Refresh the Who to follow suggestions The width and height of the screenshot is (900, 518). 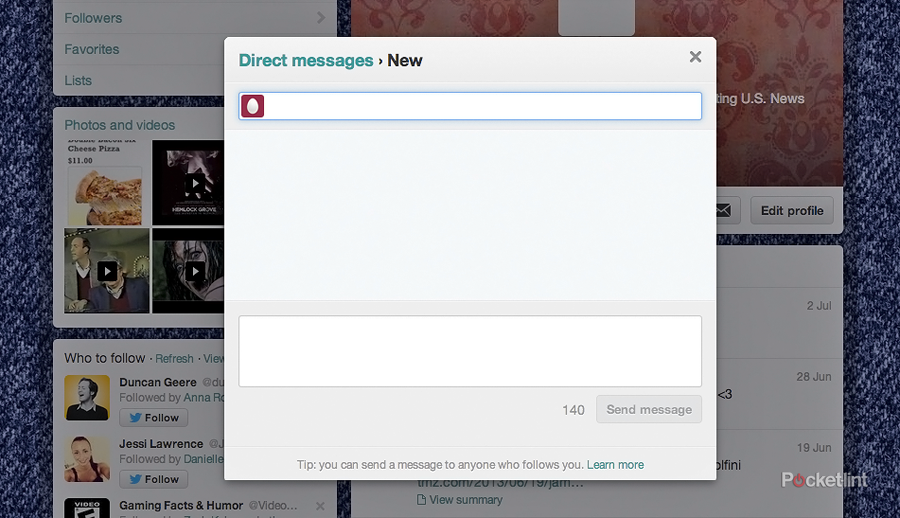[174, 359]
